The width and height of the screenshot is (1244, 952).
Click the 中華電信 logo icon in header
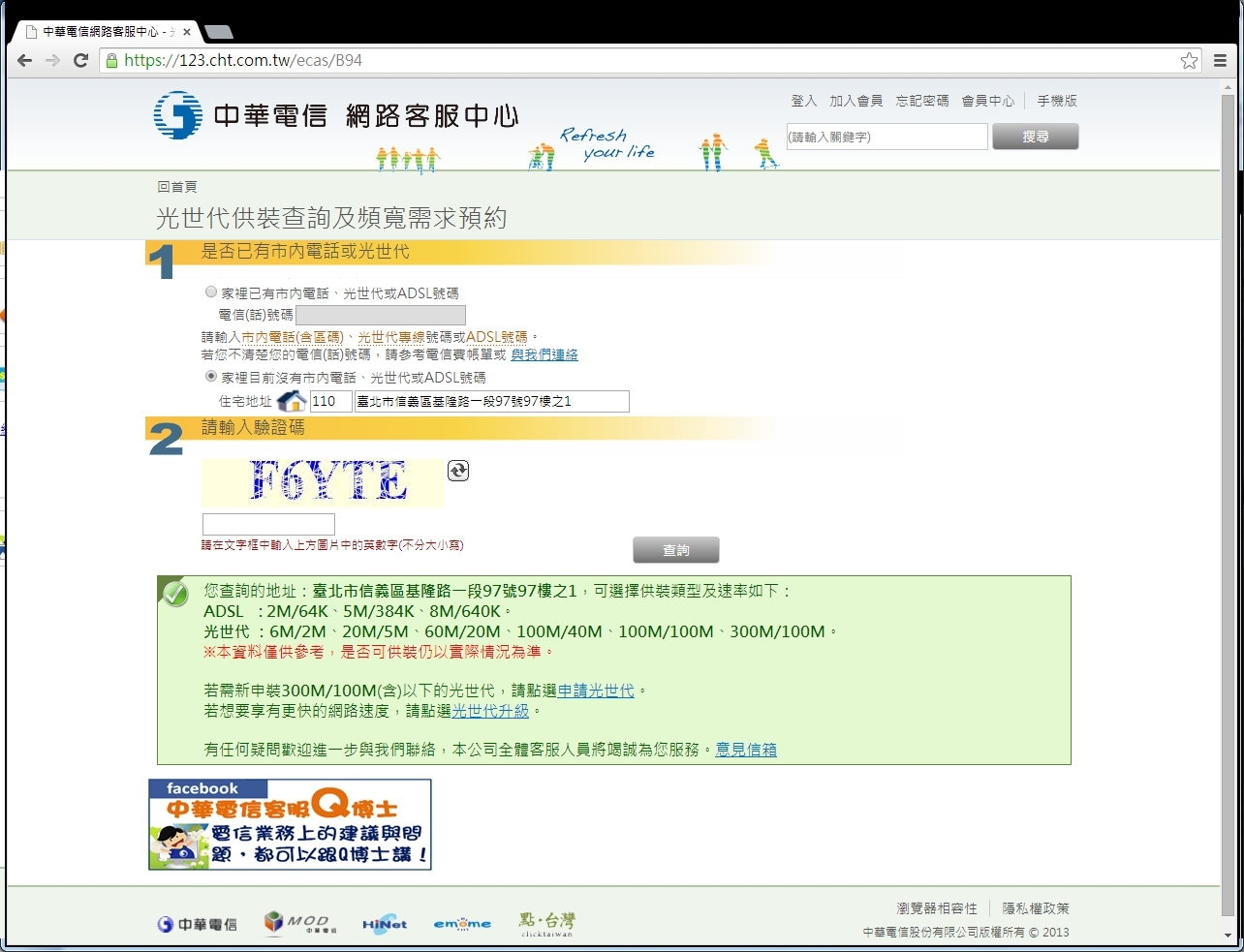tap(177, 114)
